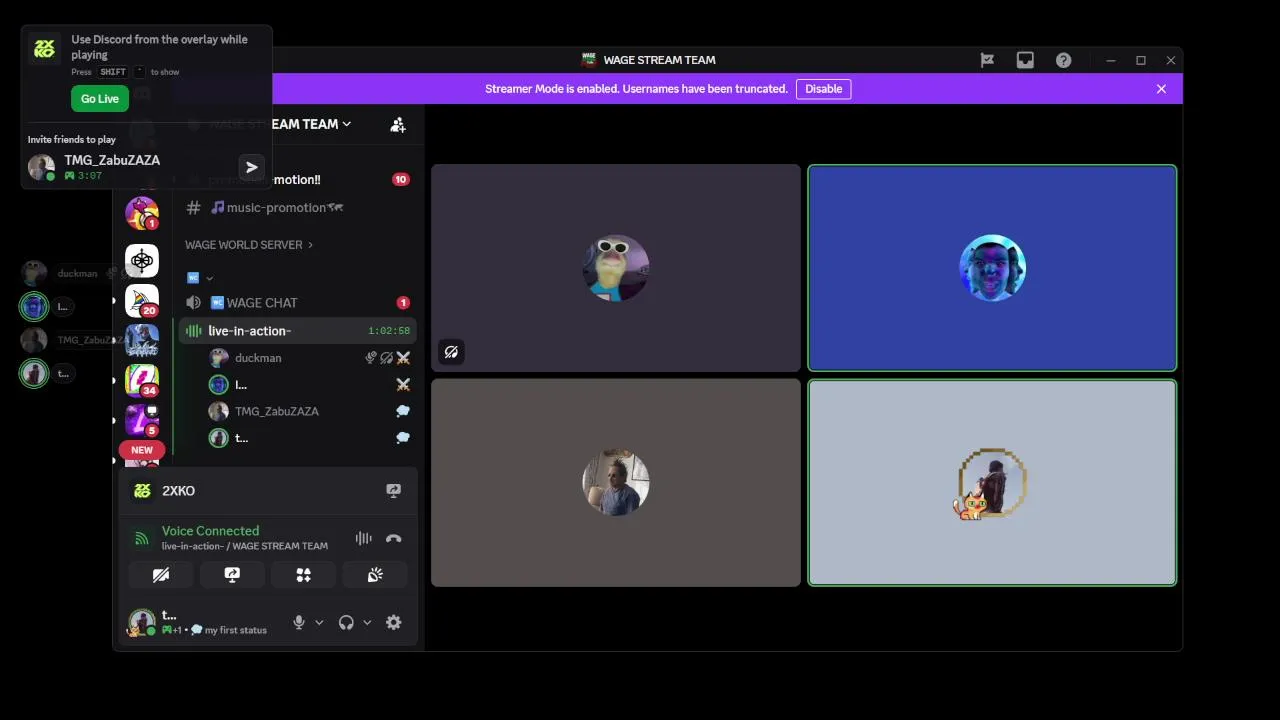Screen dimensions: 1280x720
Task: Open my own user profile avatar panel
Action: tap(141, 622)
